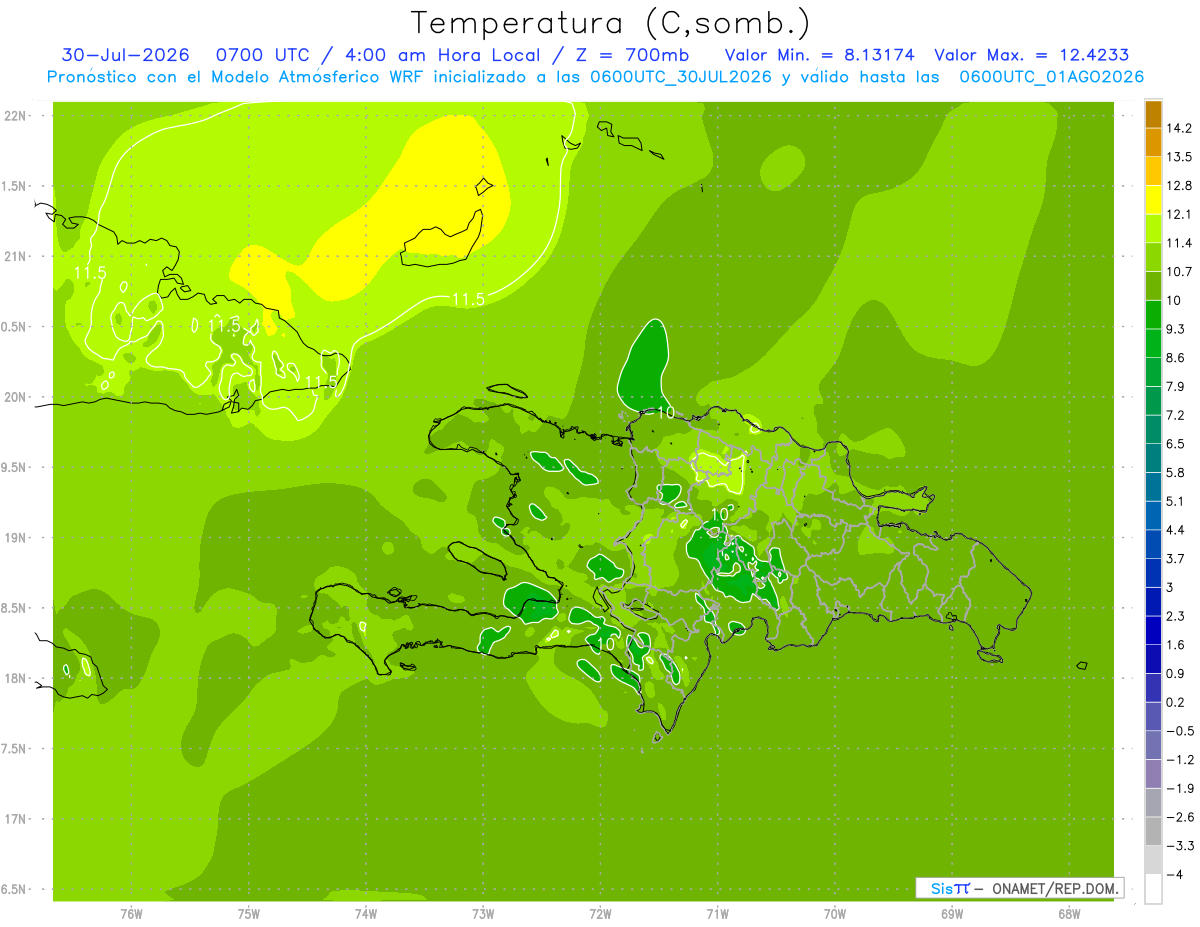The width and height of the screenshot is (1200, 927).
Task: Select 'Valor Max. = 12.4233' value
Action: pyautogui.click(x=1032, y=55)
